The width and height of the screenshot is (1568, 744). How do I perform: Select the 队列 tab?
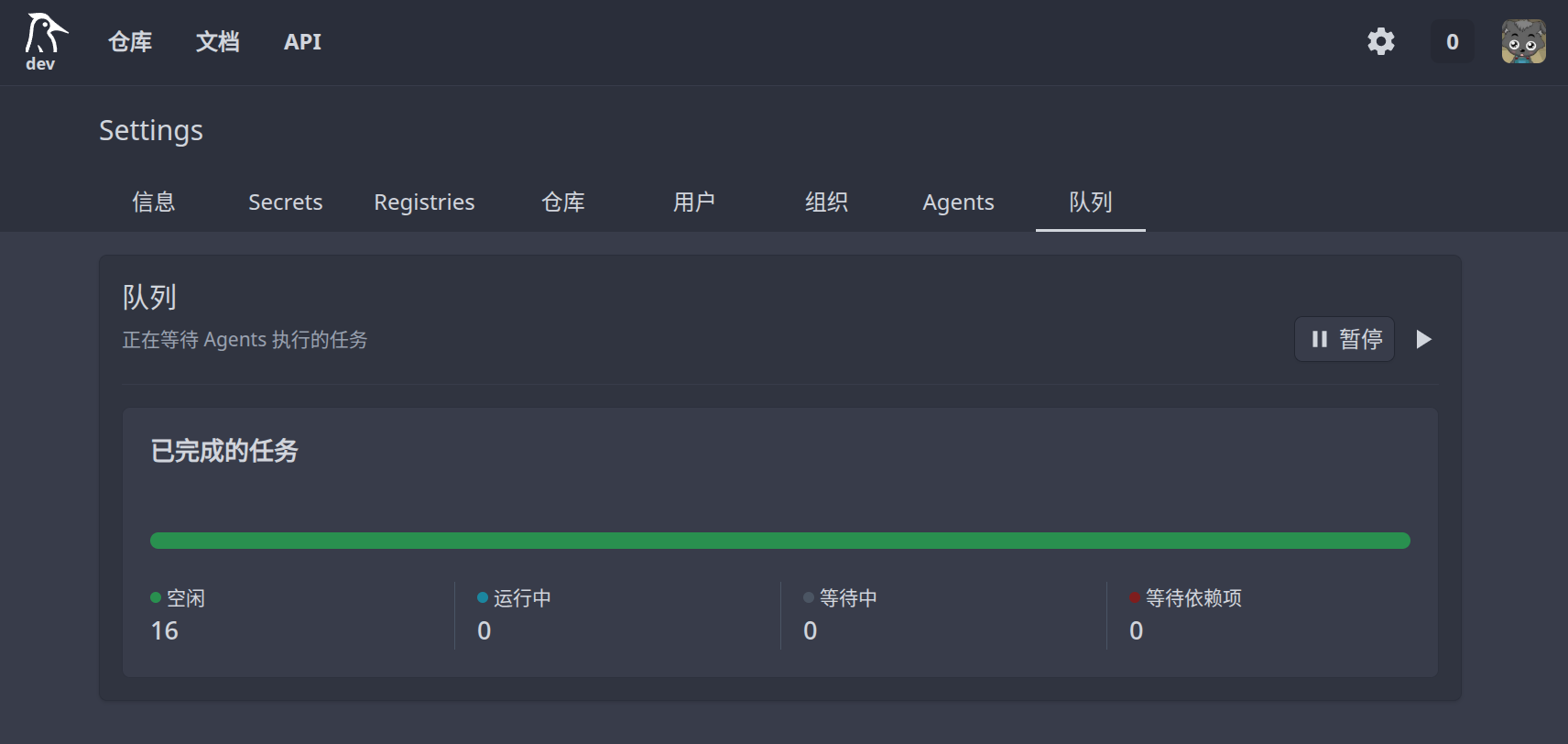click(x=1090, y=202)
